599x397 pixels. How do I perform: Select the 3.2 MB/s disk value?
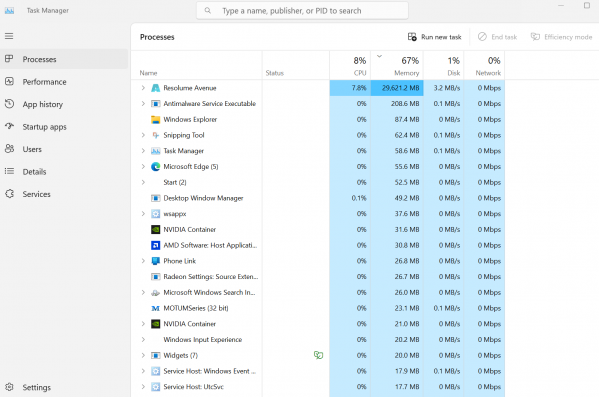pos(444,88)
